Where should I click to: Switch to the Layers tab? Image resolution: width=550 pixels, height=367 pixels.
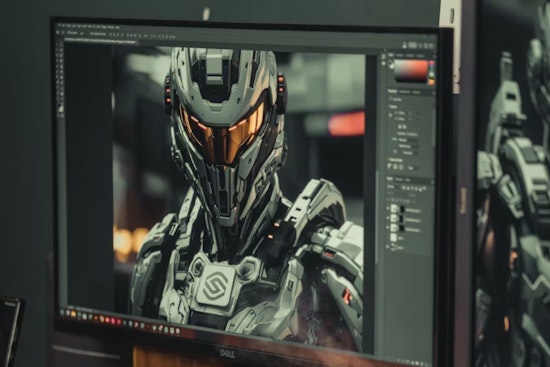390,179
